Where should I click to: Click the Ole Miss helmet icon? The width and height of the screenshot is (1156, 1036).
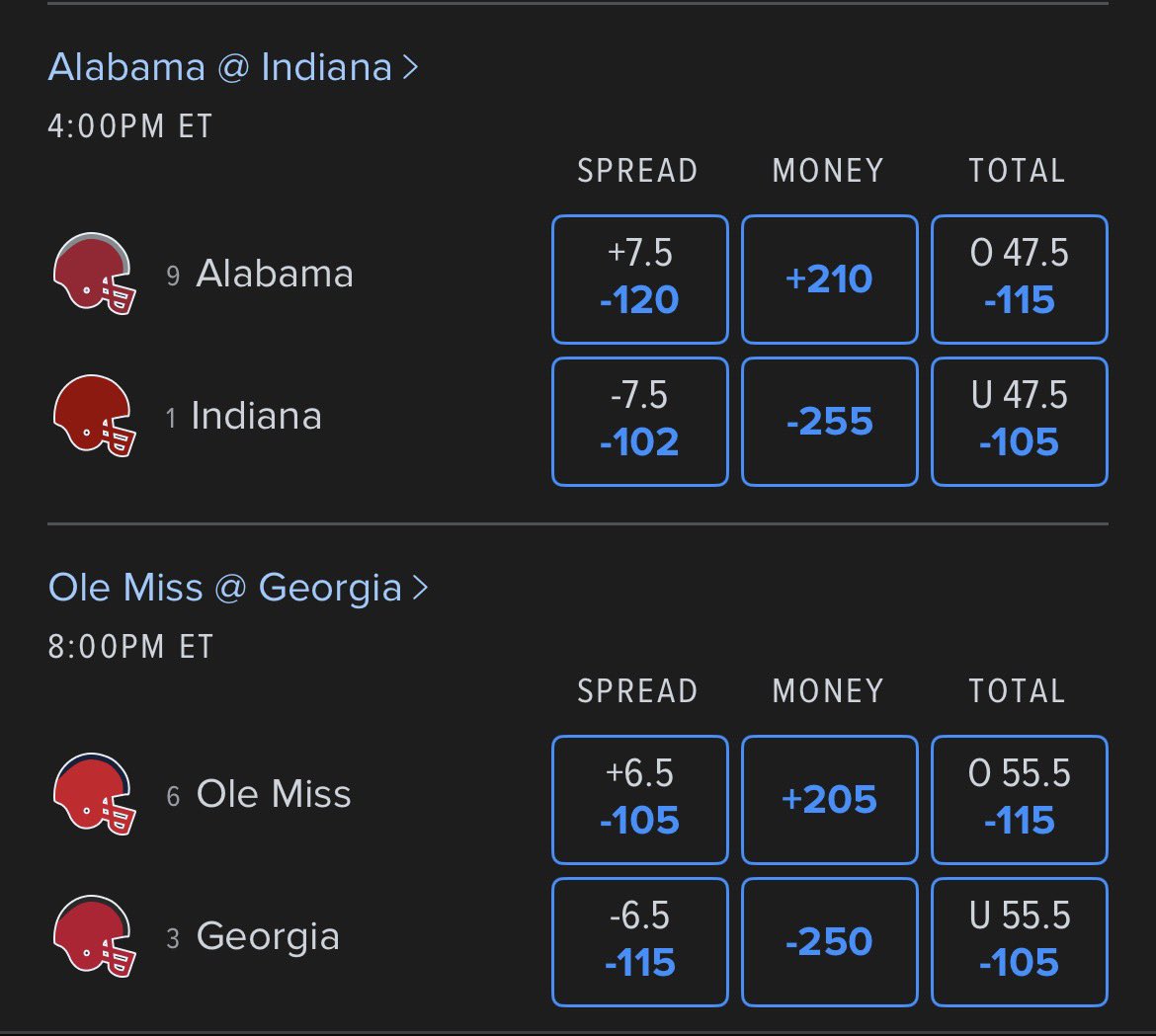[95, 794]
